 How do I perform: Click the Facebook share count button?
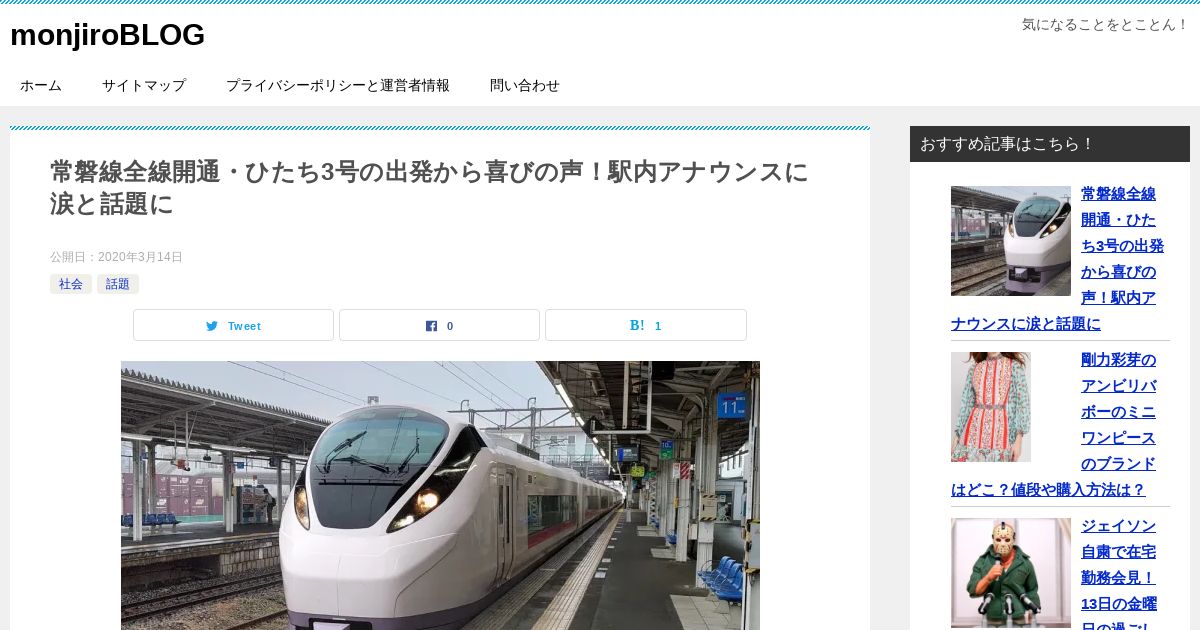(x=439, y=325)
